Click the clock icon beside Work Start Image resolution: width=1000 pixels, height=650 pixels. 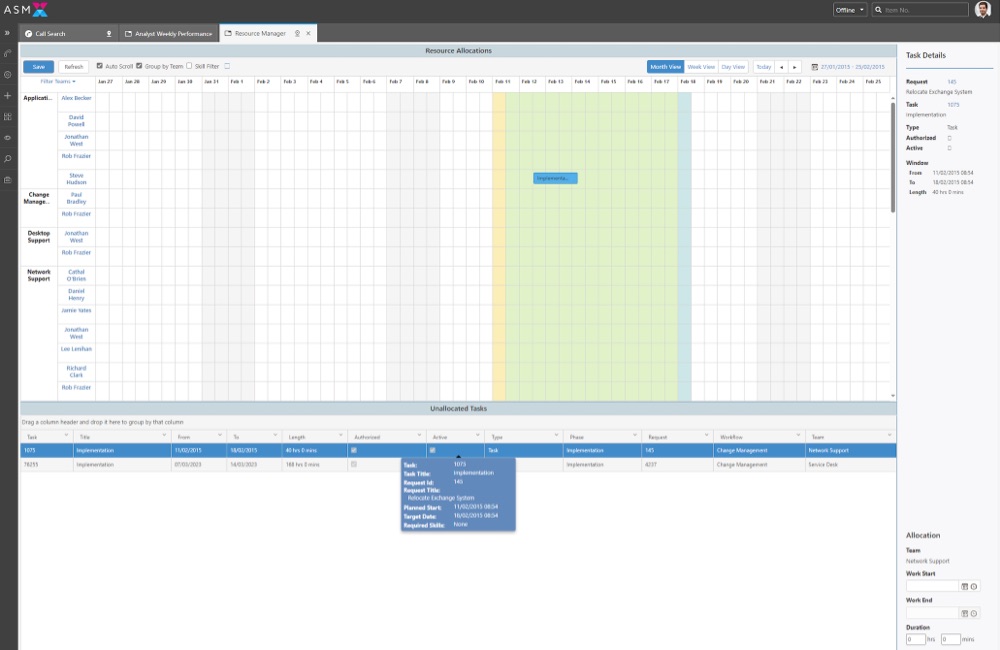point(973,586)
